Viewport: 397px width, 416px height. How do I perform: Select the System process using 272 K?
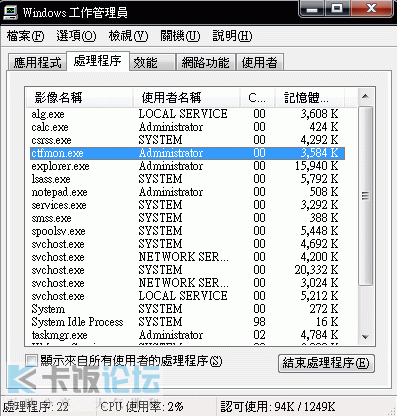187,309
